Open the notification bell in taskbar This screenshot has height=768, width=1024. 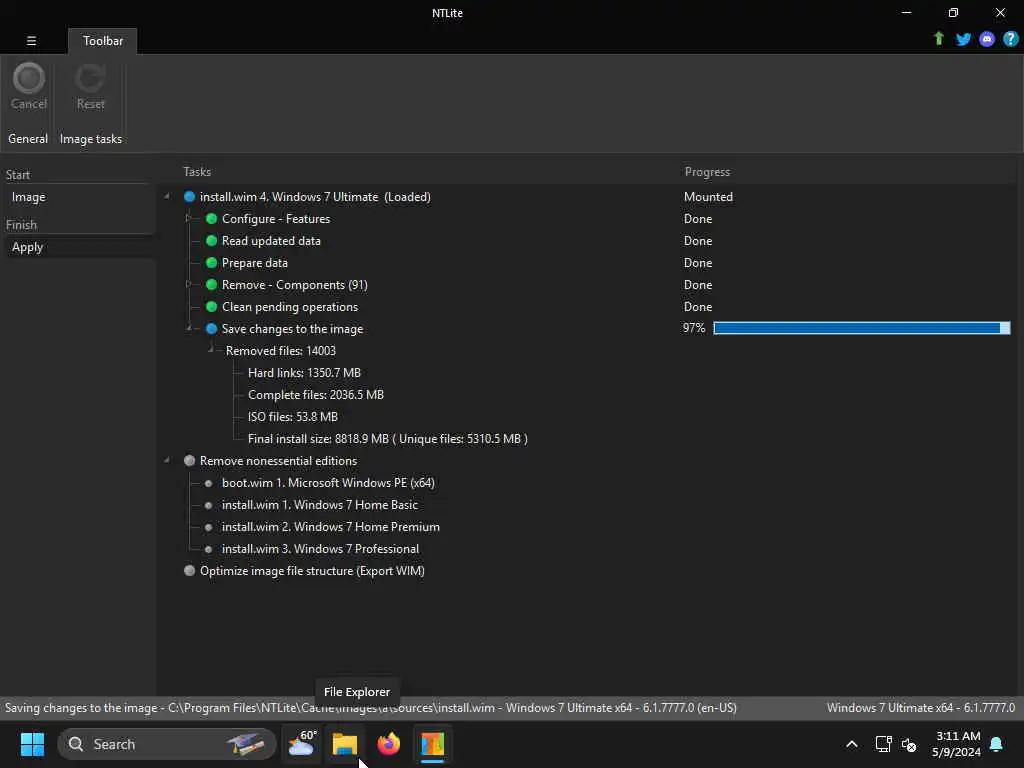997,744
